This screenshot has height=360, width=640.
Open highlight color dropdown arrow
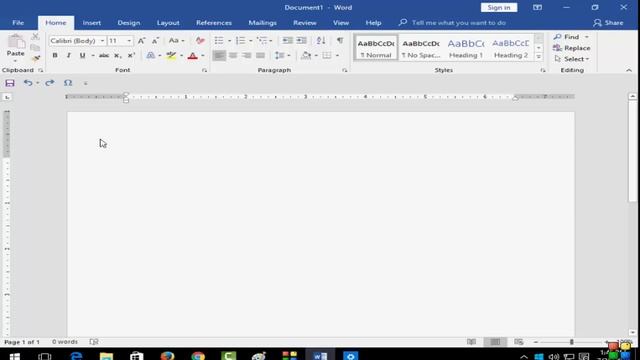click(182, 56)
